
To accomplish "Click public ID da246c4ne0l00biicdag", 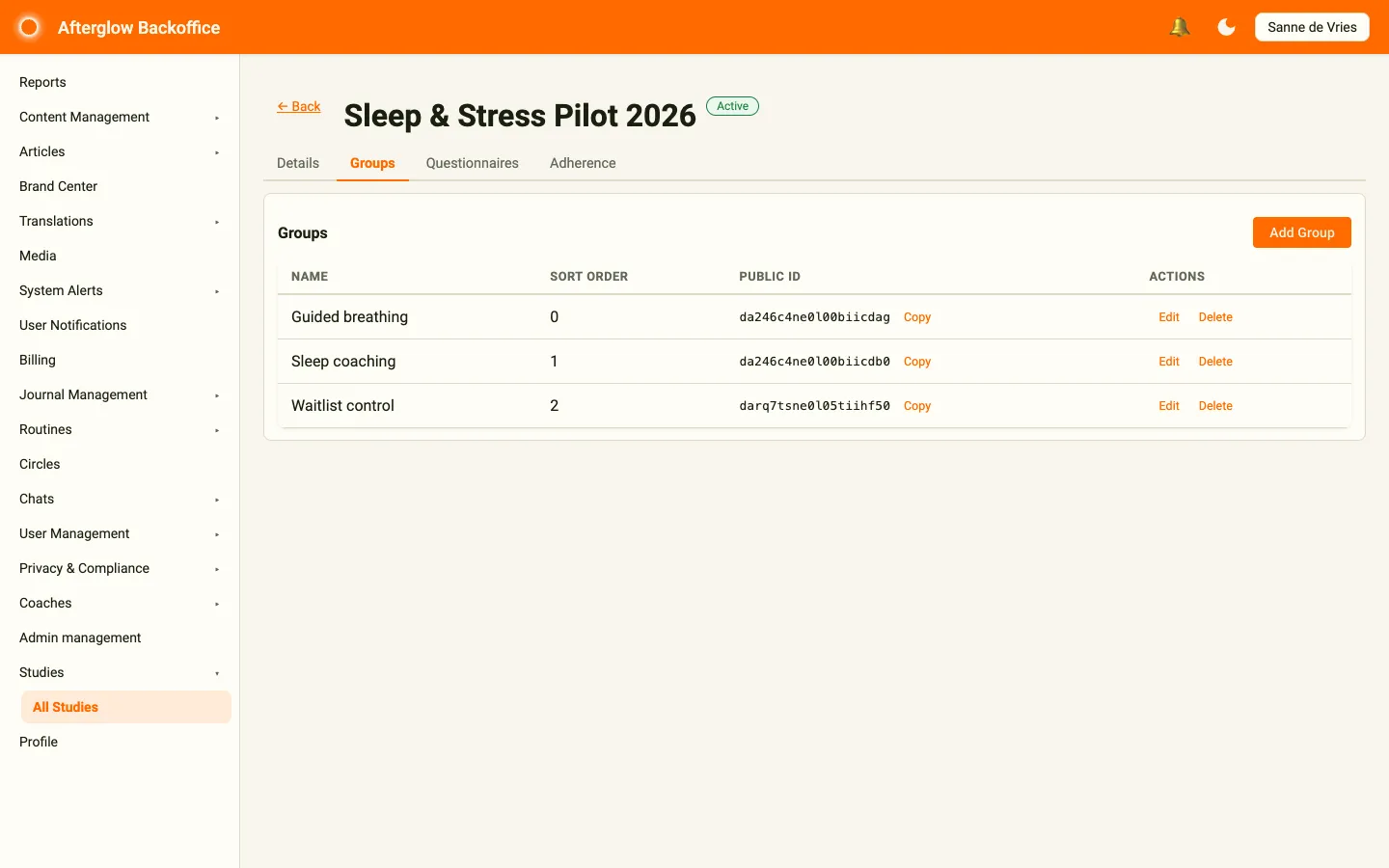I will [x=814, y=317].
